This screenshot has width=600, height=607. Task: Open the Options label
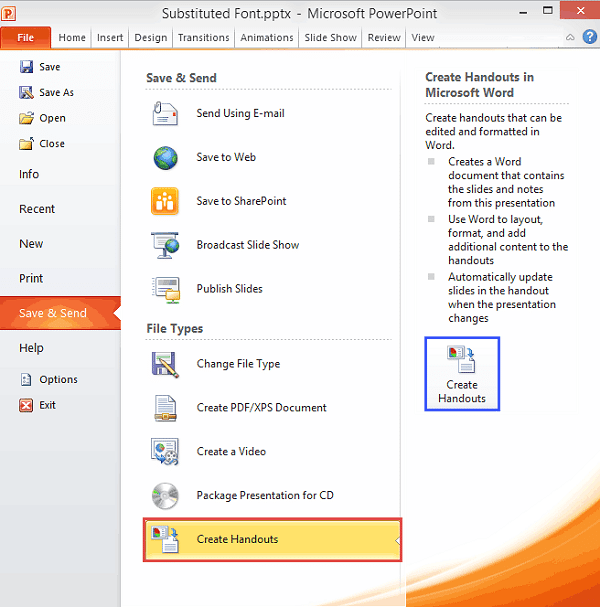58,379
